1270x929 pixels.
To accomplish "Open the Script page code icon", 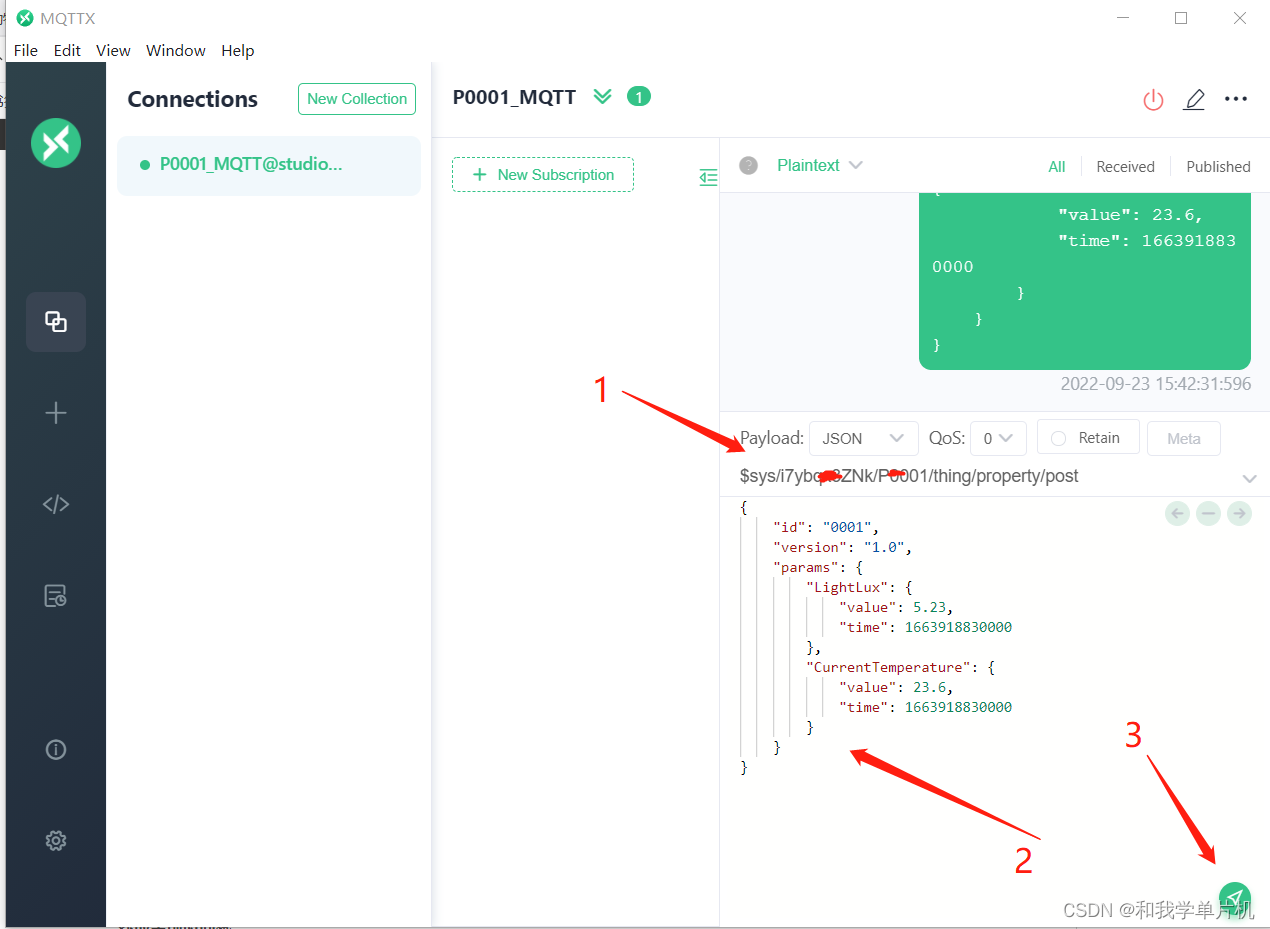I will tap(56, 504).
